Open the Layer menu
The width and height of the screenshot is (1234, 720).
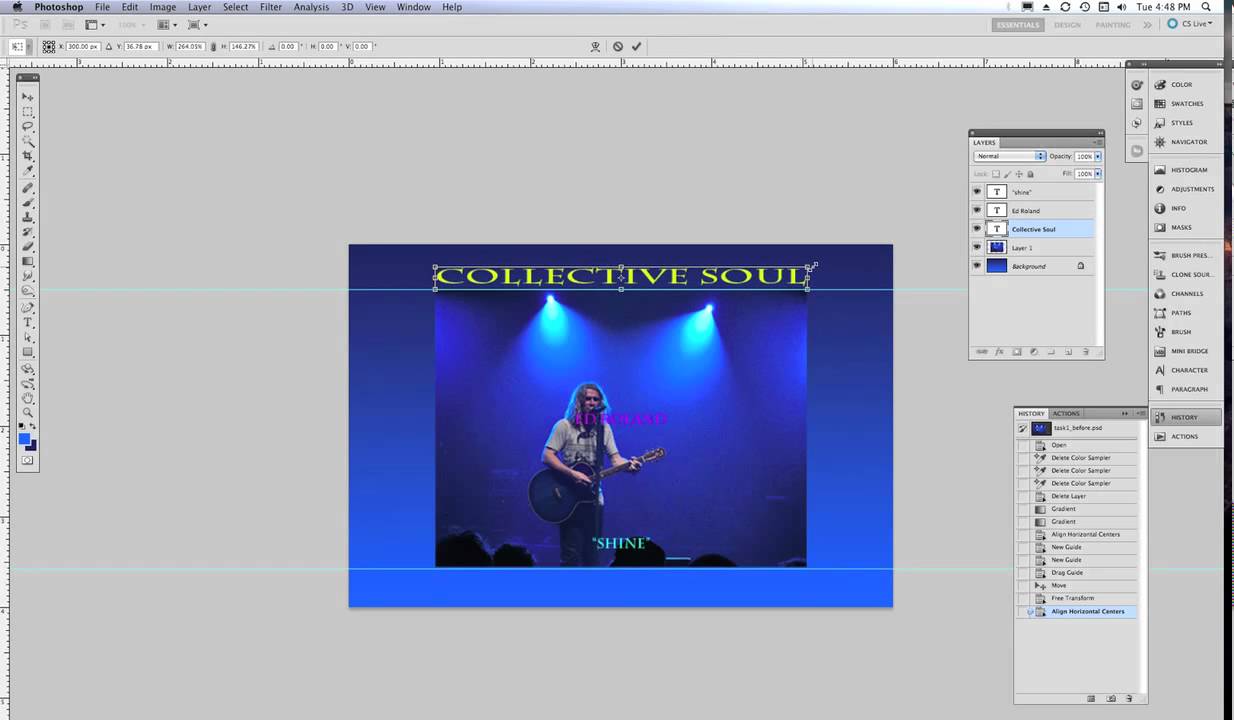tap(199, 7)
